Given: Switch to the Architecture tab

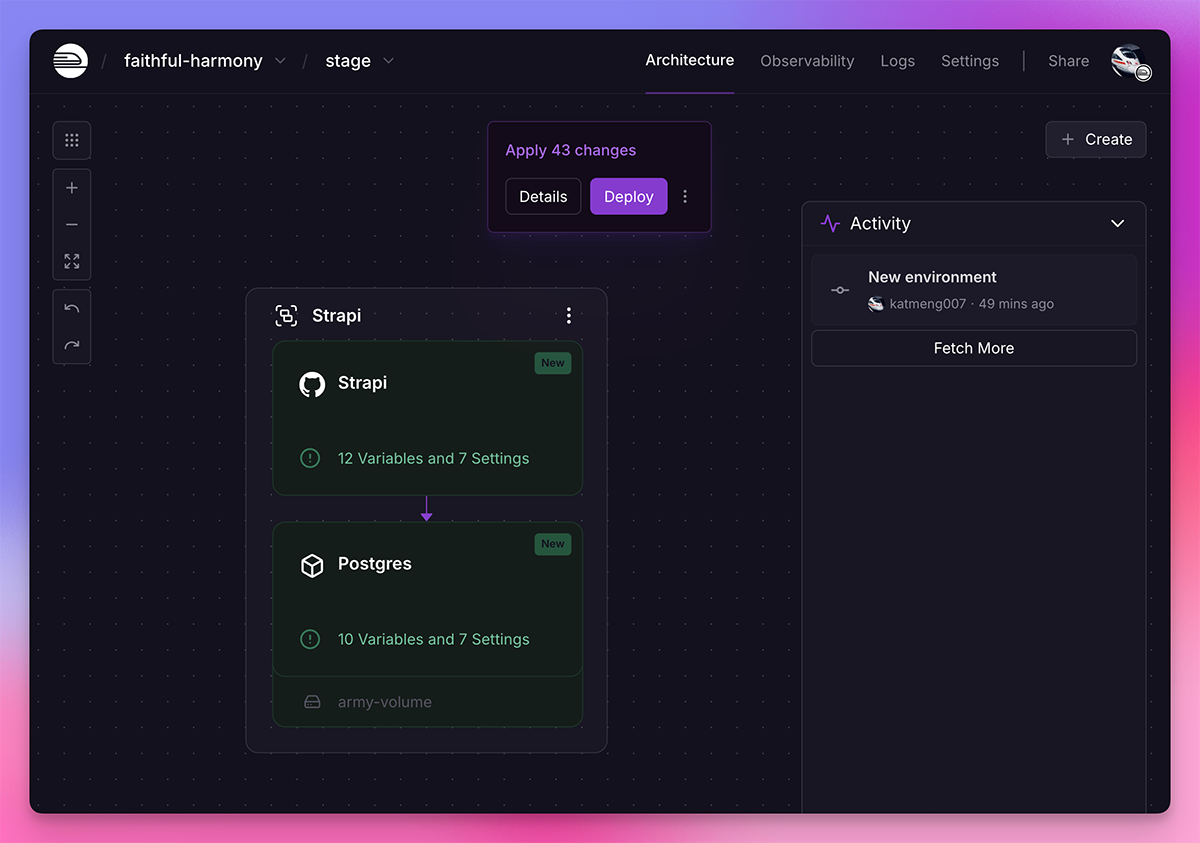Looking at the screenshot, I should pos(690,60).
